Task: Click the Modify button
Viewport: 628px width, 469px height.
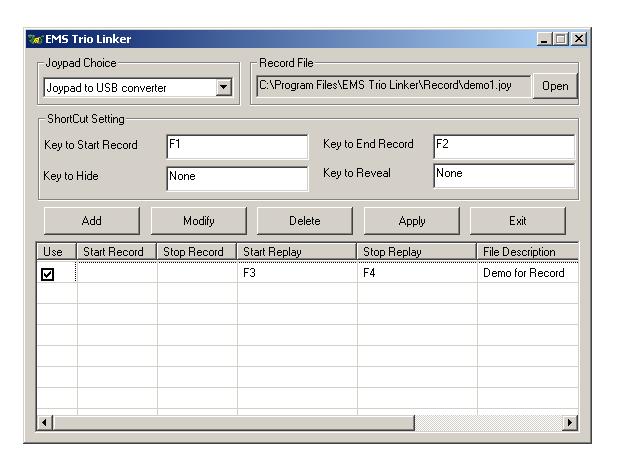Action: tap(199, 221)
